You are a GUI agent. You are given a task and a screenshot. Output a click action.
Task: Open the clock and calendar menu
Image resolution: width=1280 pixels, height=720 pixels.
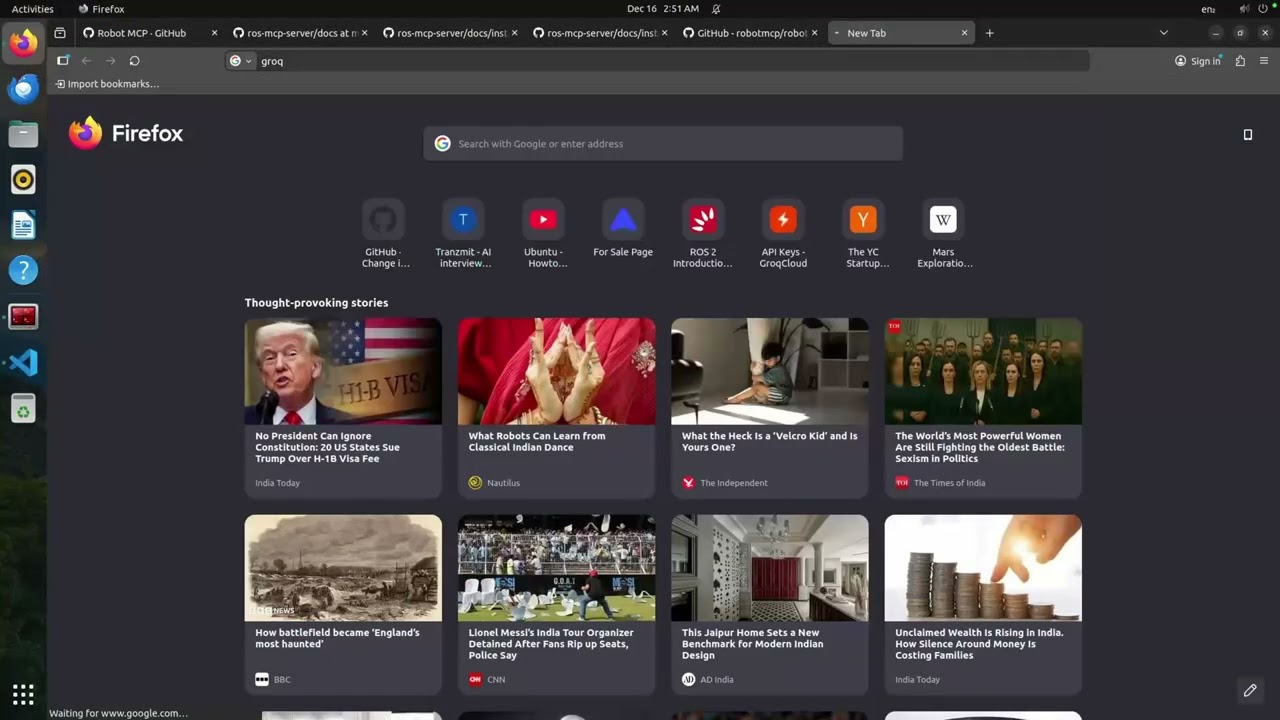click(x=662, y=9)
